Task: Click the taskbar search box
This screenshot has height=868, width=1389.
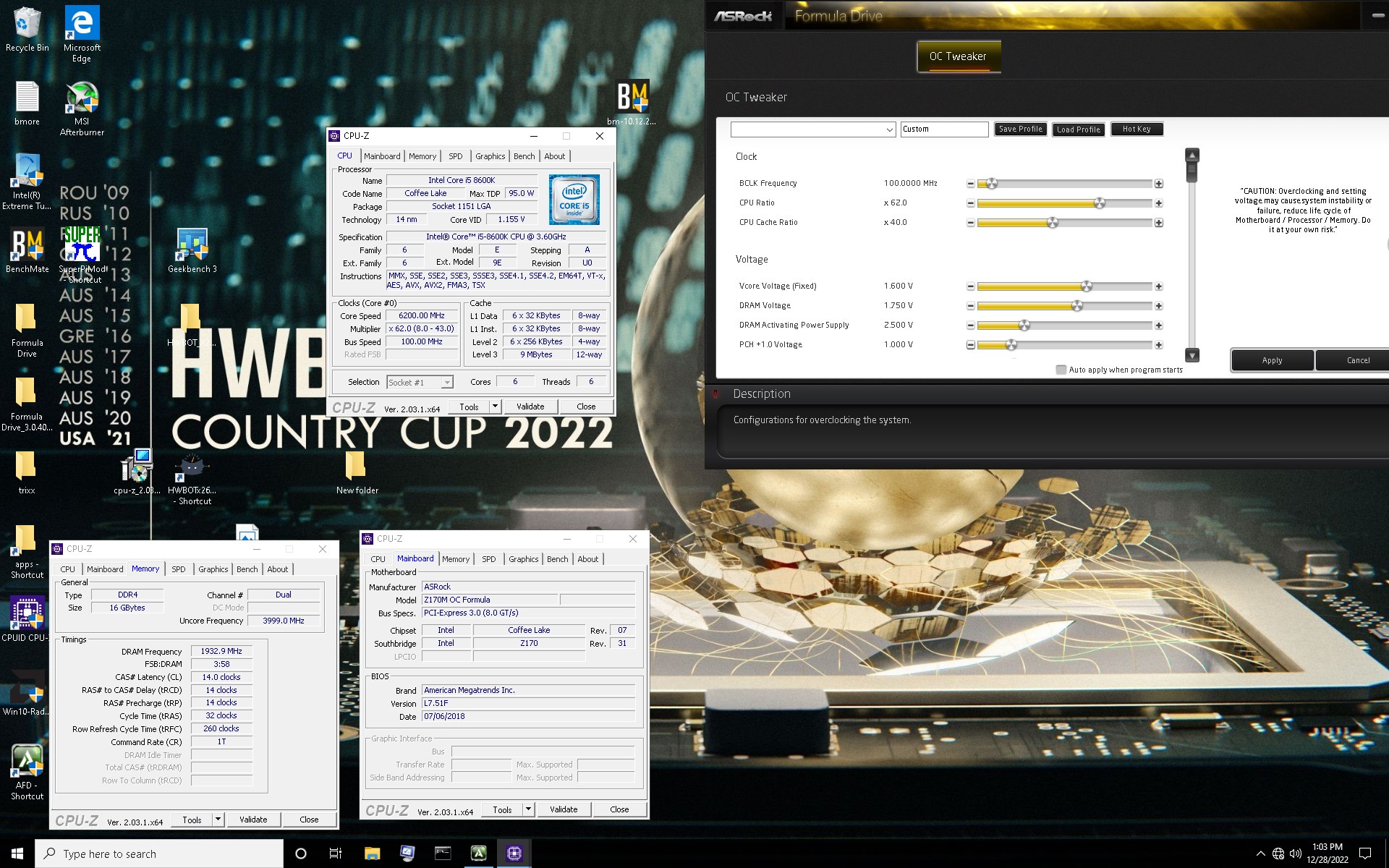Action: coord(159,854)
